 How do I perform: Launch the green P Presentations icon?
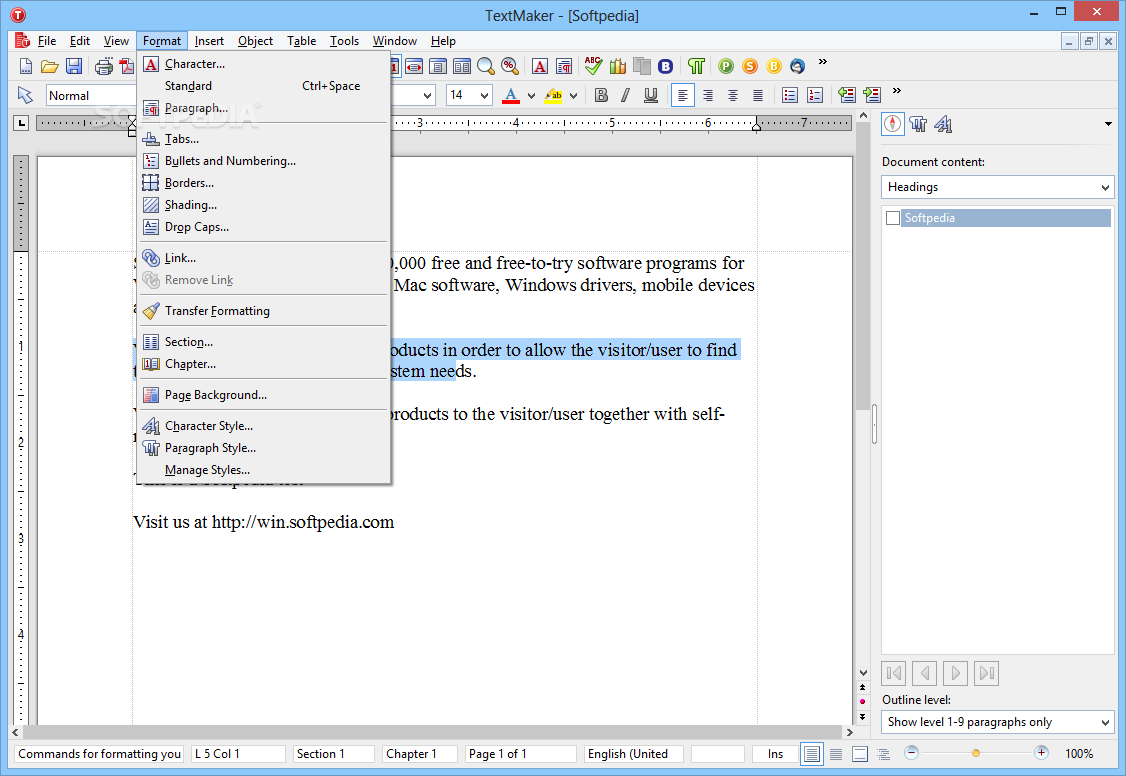pyautogui.click(x=726, y=67)
